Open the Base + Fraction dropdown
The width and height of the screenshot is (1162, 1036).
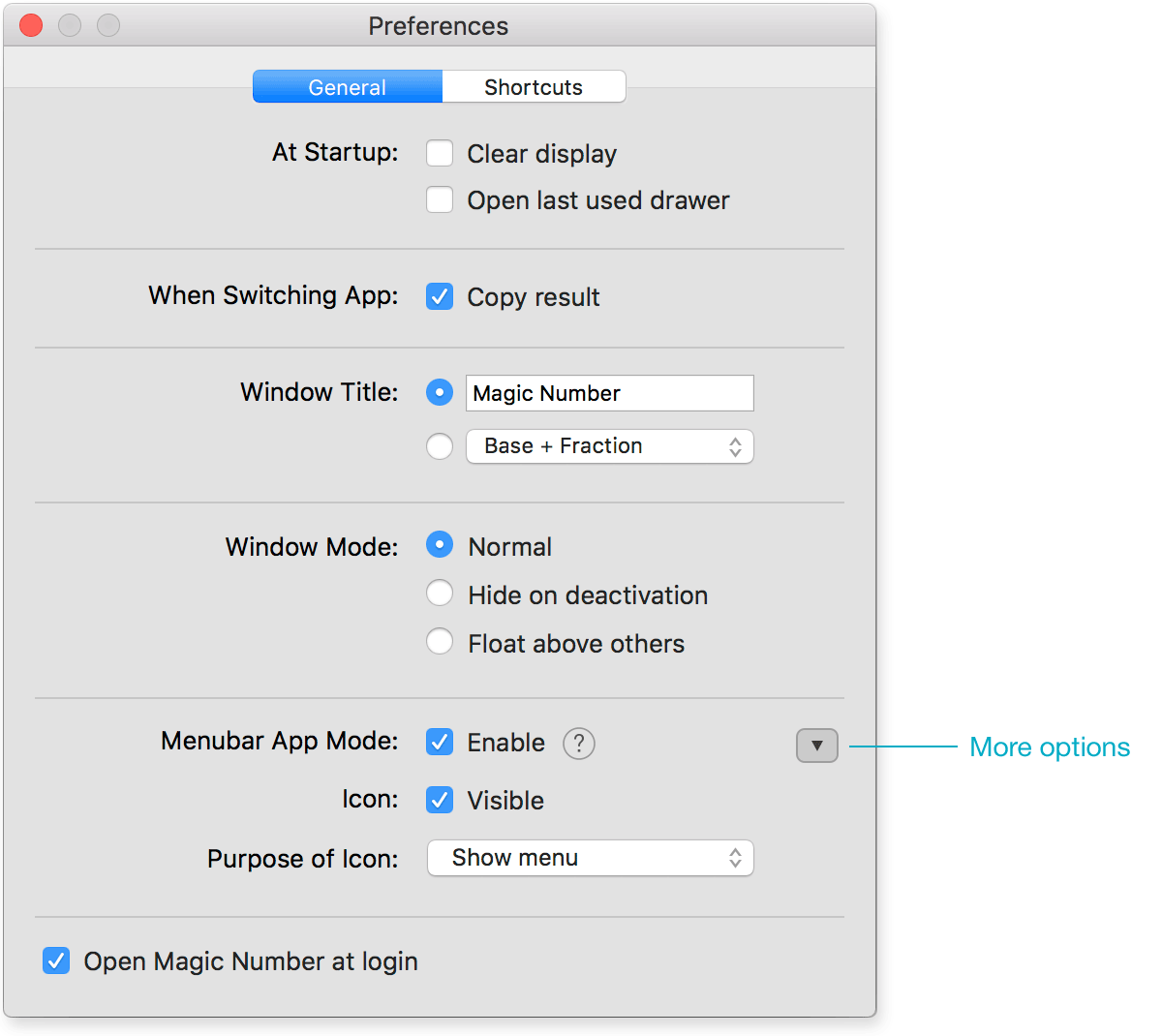click(x=610, y=446)
